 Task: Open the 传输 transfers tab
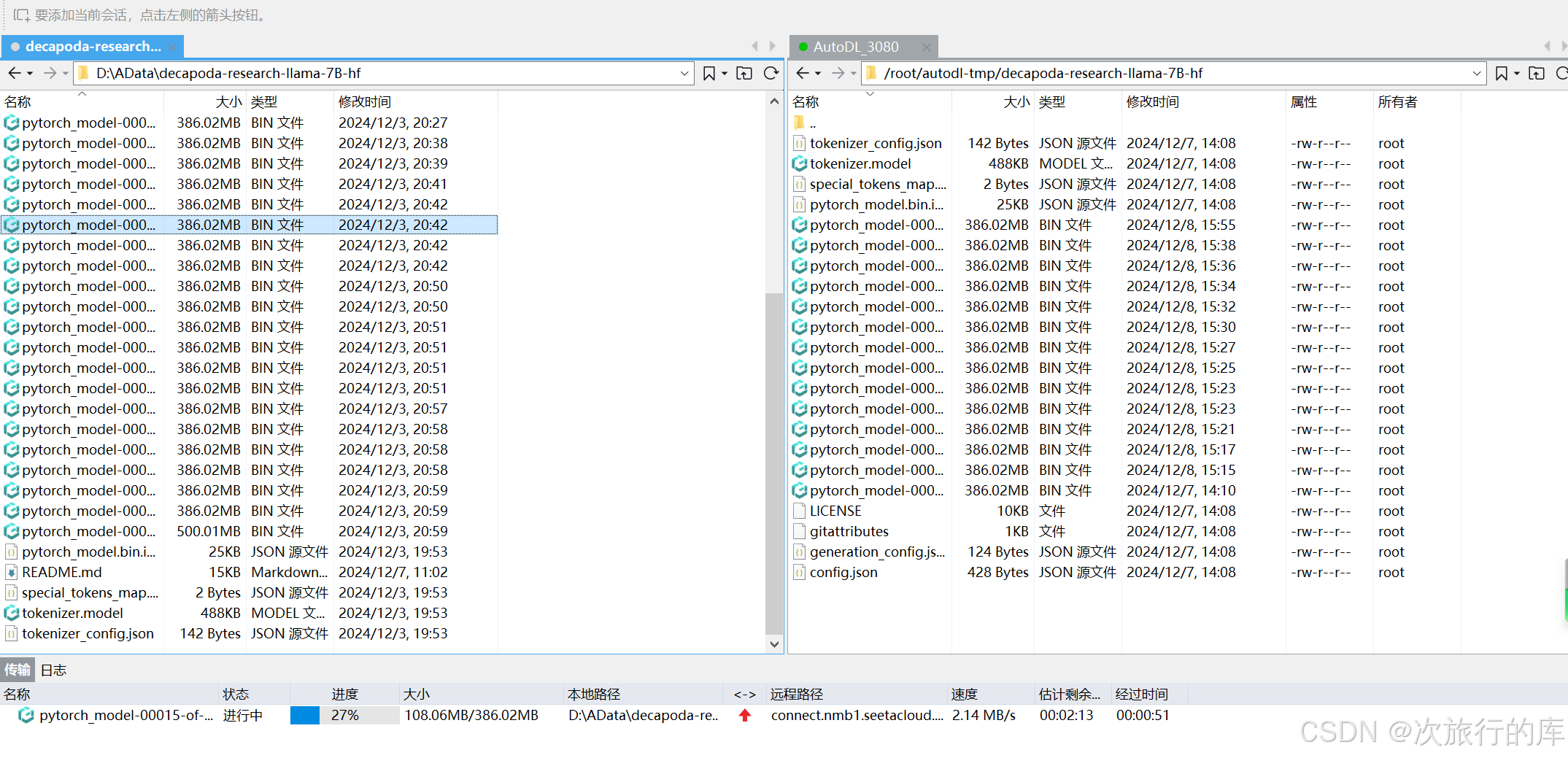point(18,670)
